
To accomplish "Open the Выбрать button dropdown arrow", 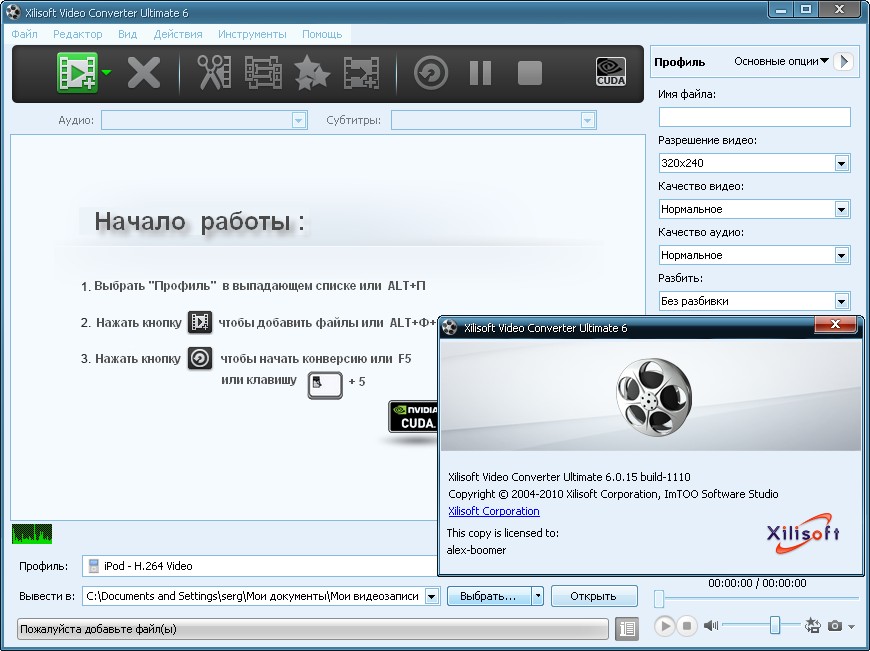I will pyautogui.click(x=537, y=596).
